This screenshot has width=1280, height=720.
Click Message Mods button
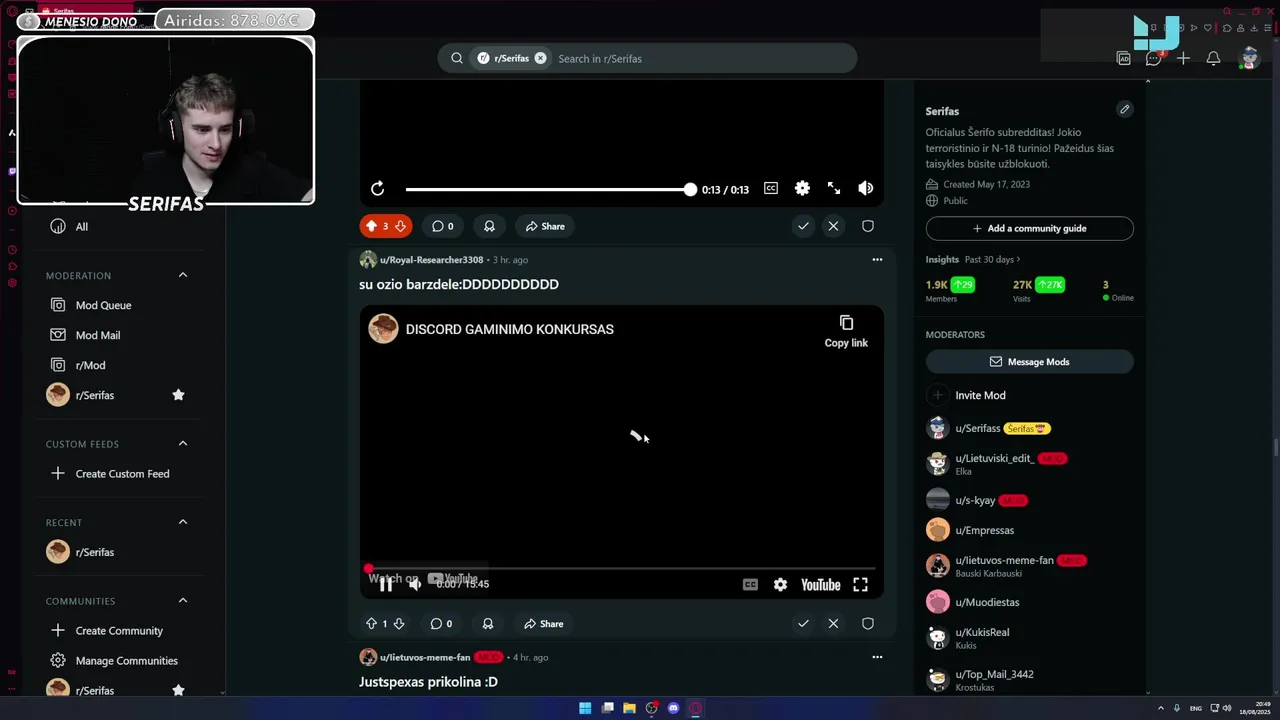click(1029, 362)
